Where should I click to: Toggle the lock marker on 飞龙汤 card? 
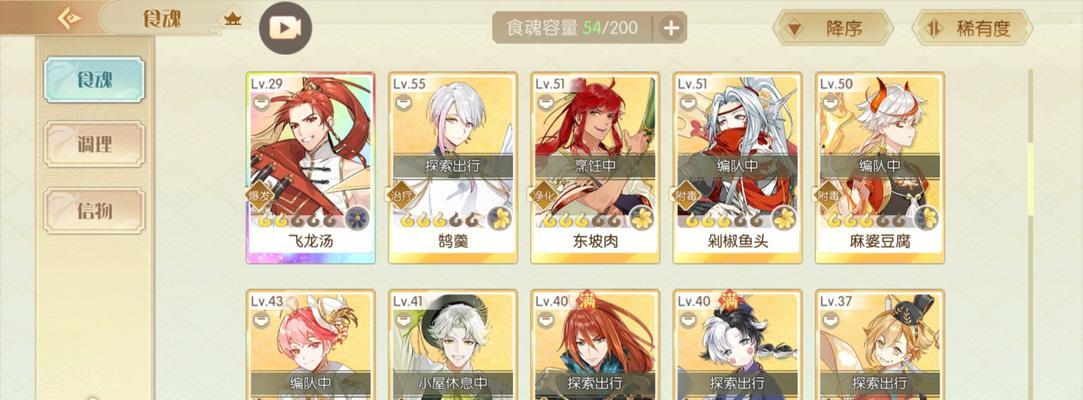261,104
